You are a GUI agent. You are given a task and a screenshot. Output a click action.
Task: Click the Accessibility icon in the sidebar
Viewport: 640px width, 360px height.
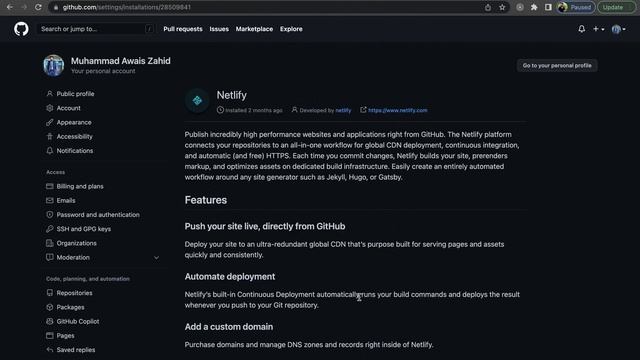[49, 136]
